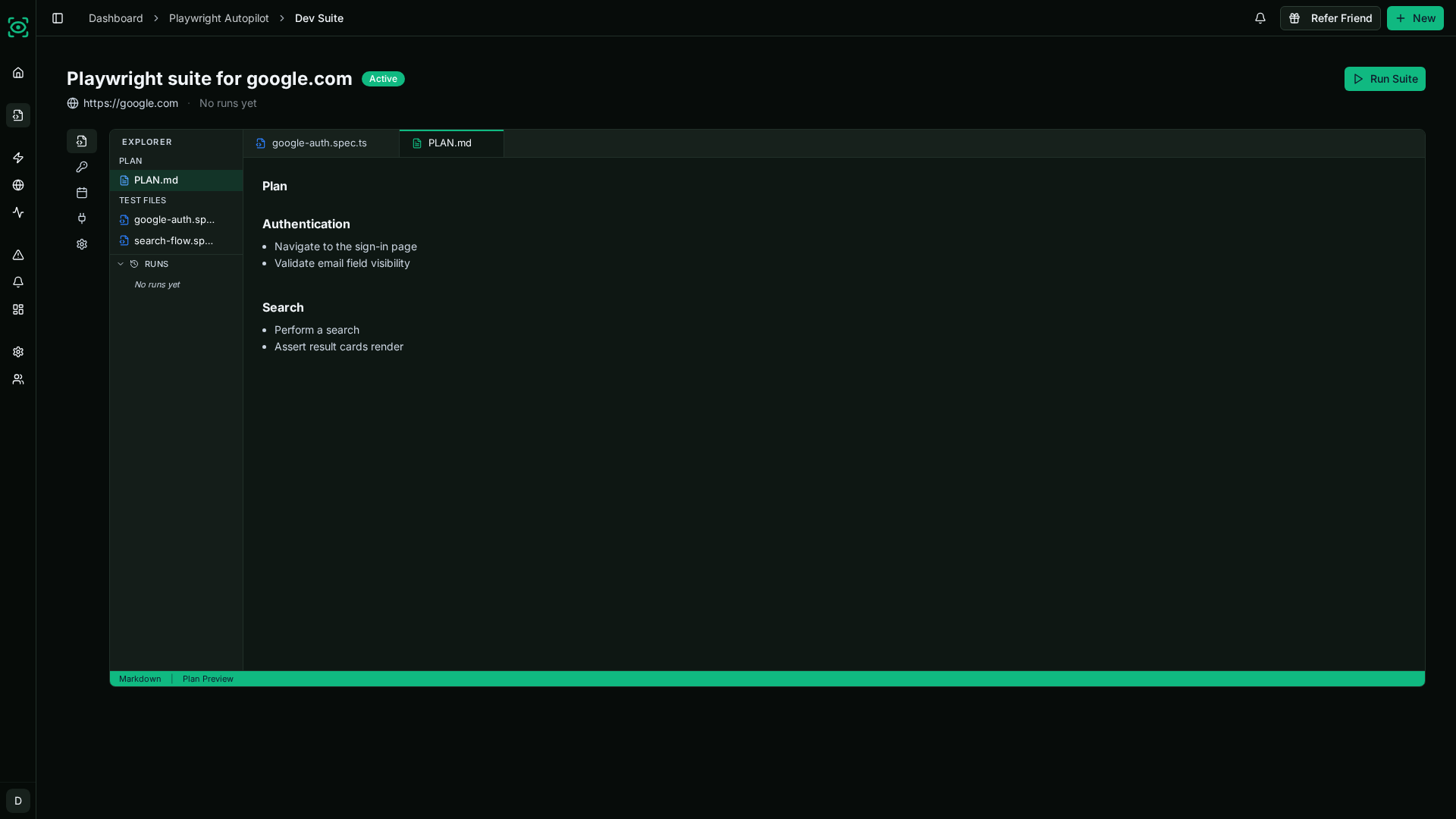The height and width of the screenshot is (819, 1456).
Task: Open the Home icon in left rail
Action: (x=18, y=73)
